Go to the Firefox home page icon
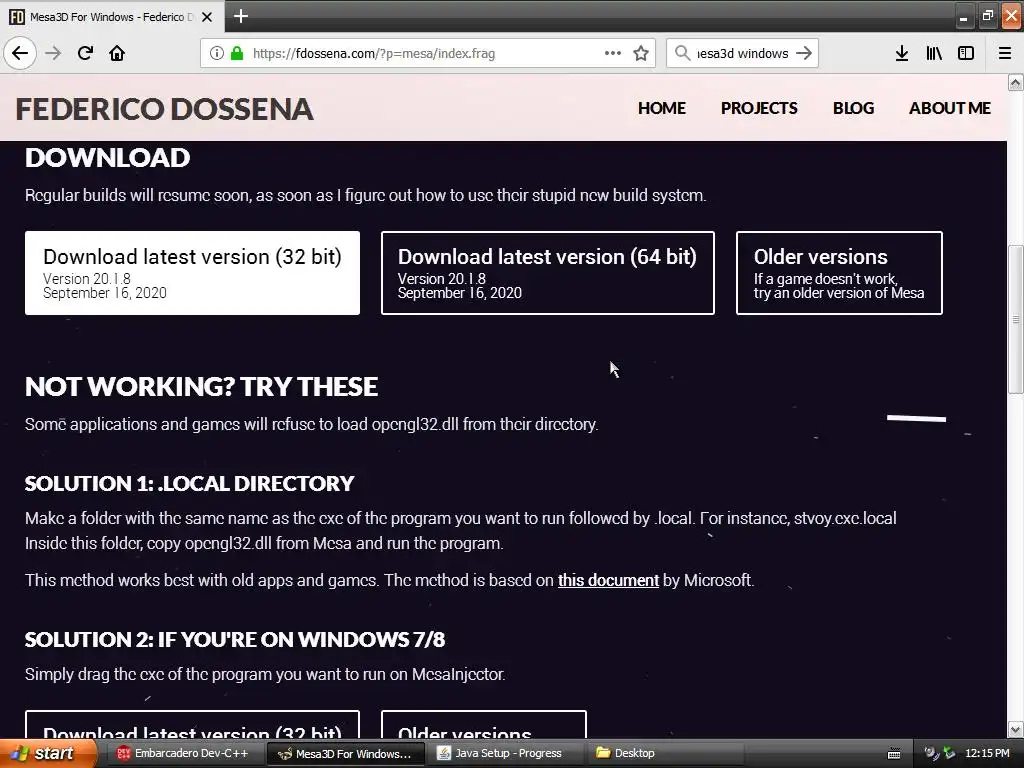1024x768 pixels. 117,53
